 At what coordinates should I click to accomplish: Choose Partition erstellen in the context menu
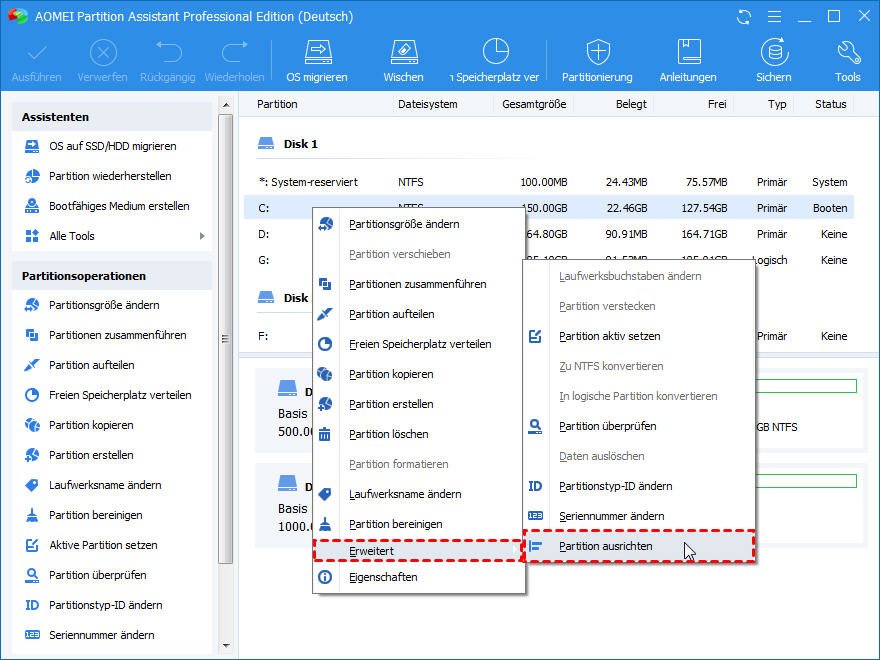pos(419,404)
